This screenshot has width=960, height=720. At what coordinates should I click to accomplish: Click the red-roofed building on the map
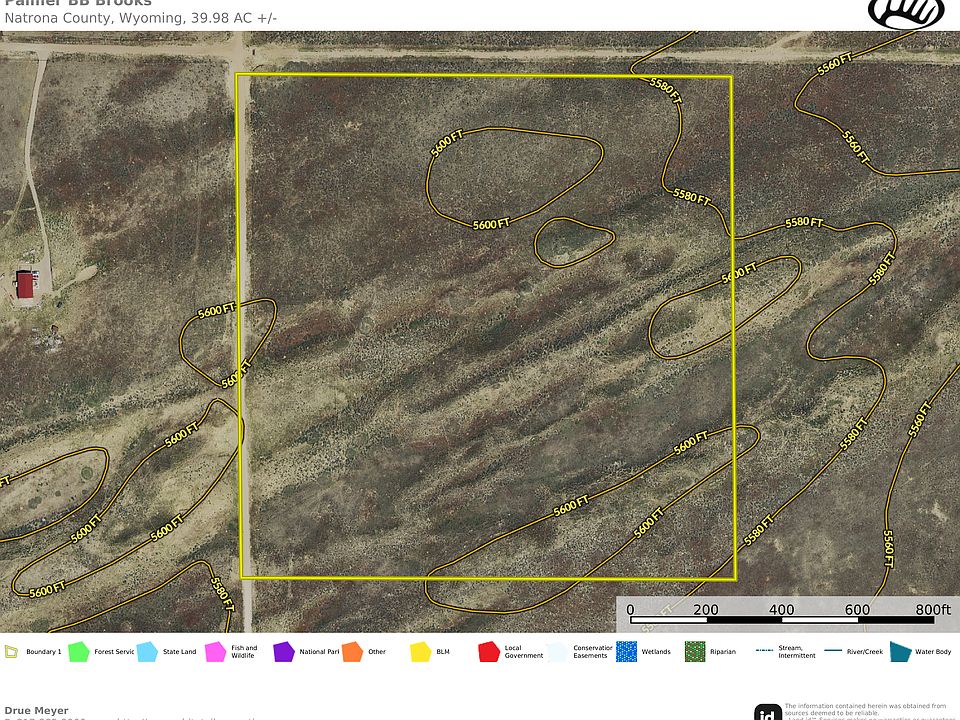click(x=25, y=286)
